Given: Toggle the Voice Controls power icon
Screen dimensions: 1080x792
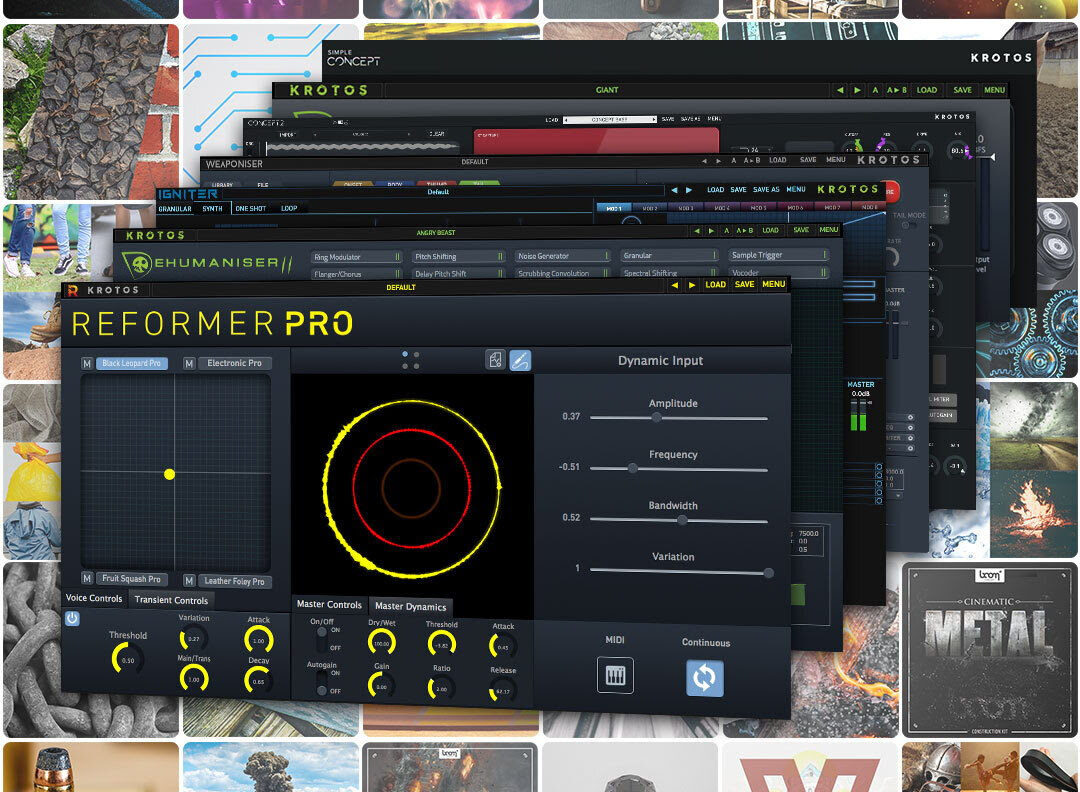Looking at the screenshot, I should tap(72, 618).
